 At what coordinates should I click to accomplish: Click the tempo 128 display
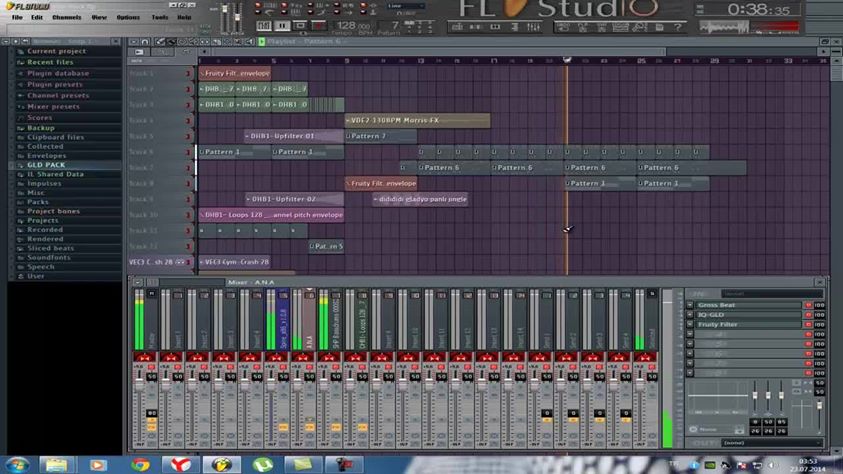[353, 25]
